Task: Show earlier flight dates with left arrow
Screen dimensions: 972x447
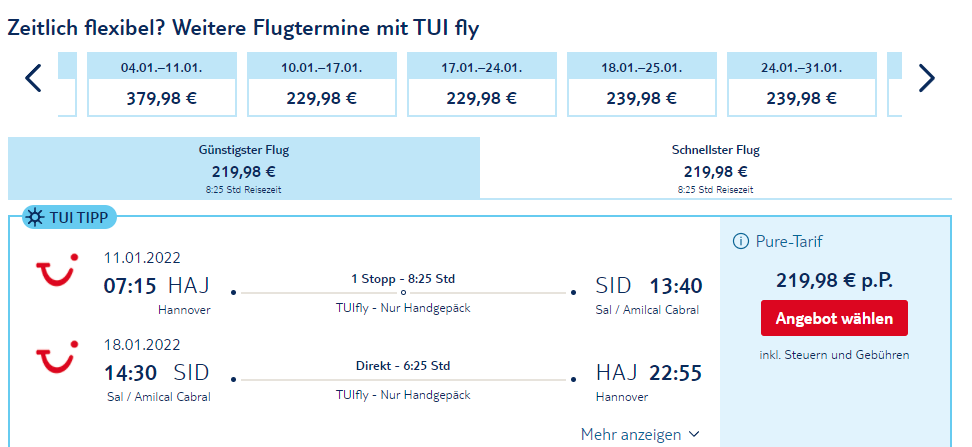Action: point(33,78)
